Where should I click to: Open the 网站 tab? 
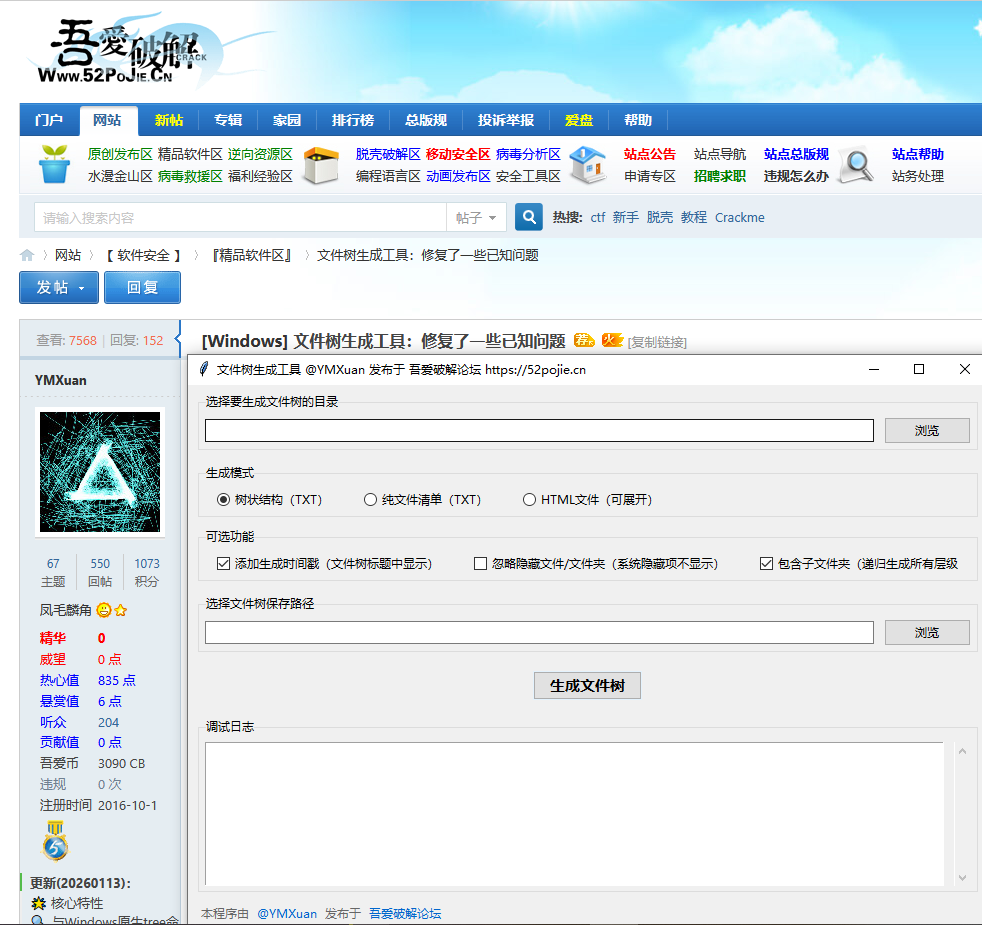click(107, 120)
